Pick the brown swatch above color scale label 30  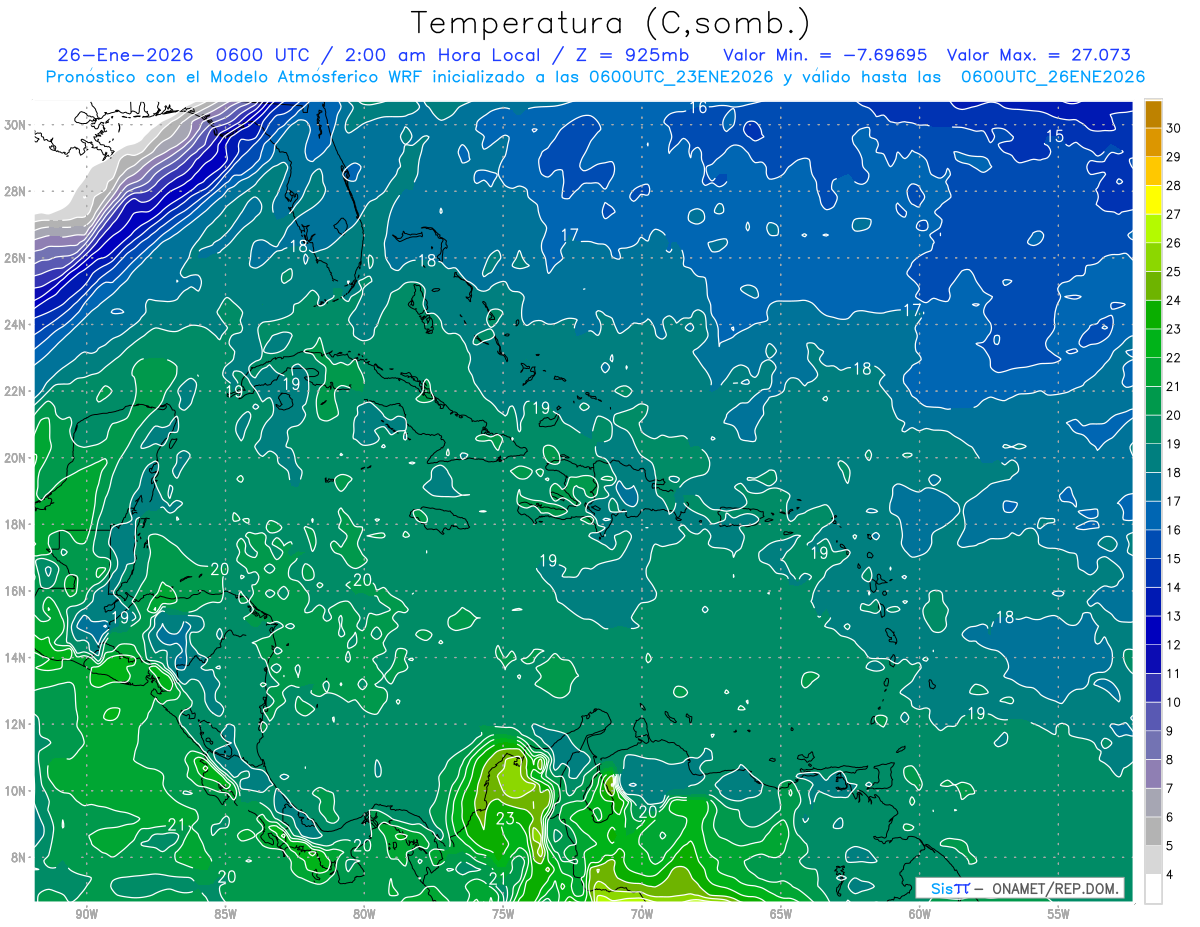(1153, 114)
